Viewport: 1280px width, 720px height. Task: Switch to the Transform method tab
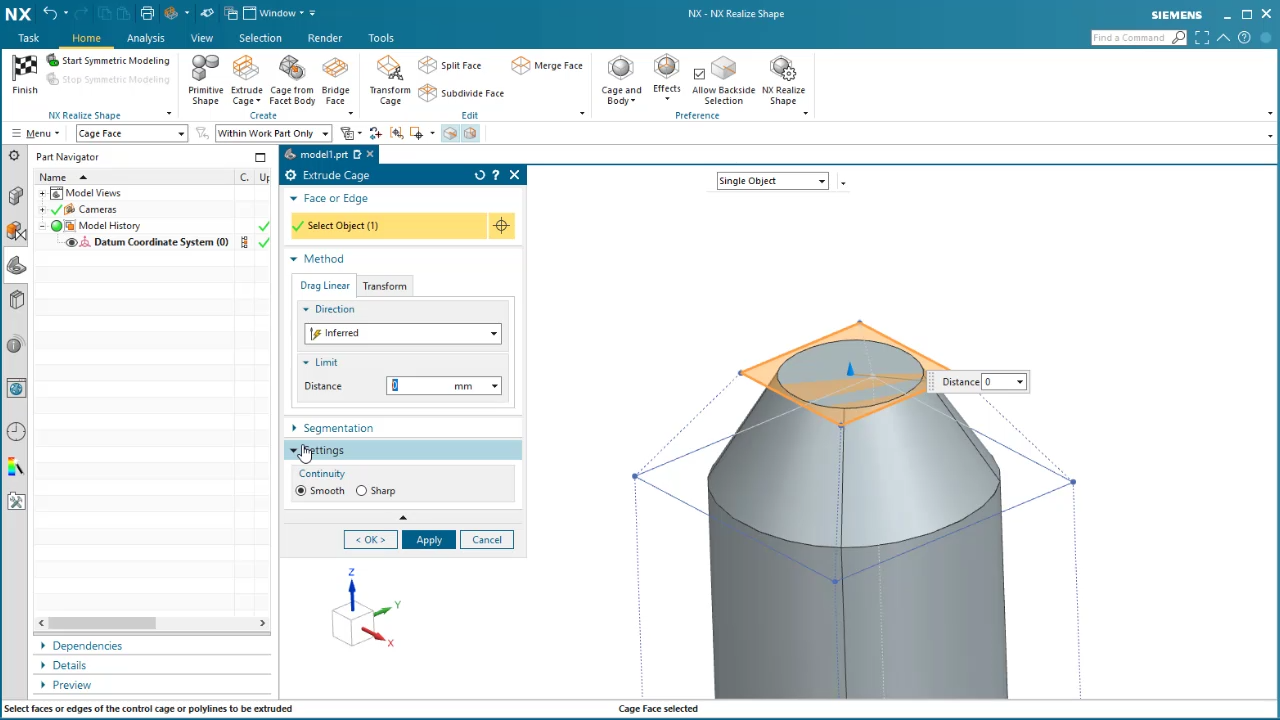pos(384,286)
